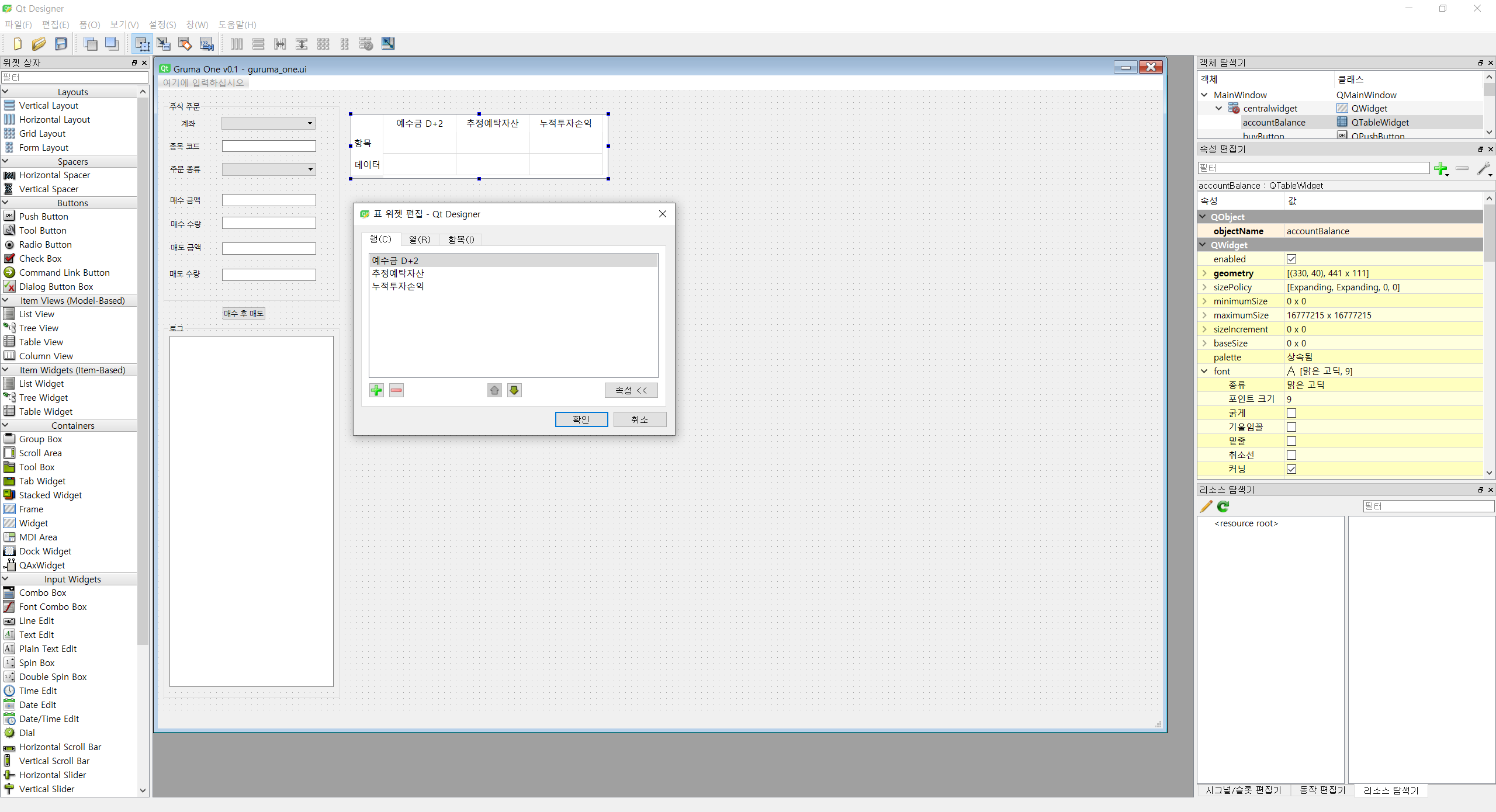Click the Adjust Size toolbar icon

pos(388,44)
